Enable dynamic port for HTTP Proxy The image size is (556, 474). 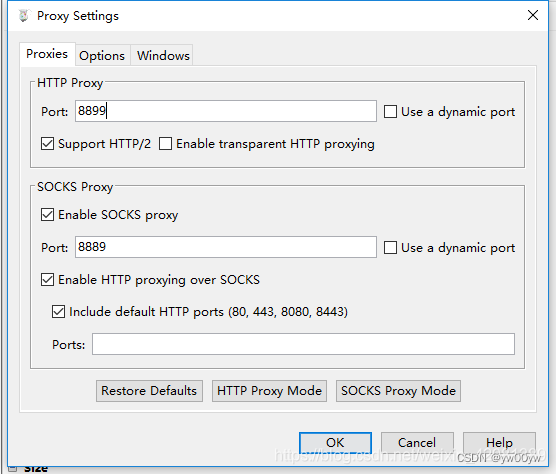[390, 112]
